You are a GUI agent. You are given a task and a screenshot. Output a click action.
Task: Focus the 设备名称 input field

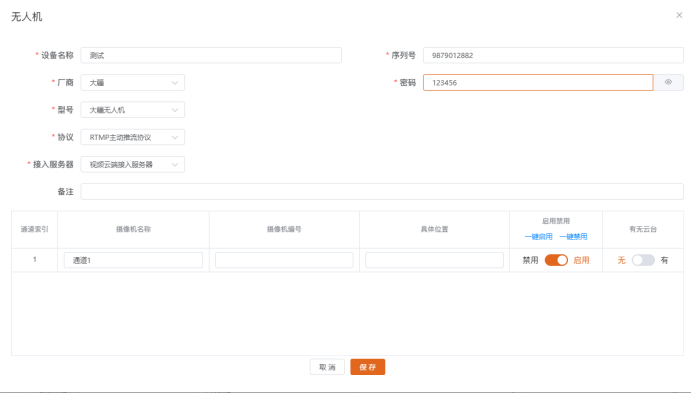[211, 55]
